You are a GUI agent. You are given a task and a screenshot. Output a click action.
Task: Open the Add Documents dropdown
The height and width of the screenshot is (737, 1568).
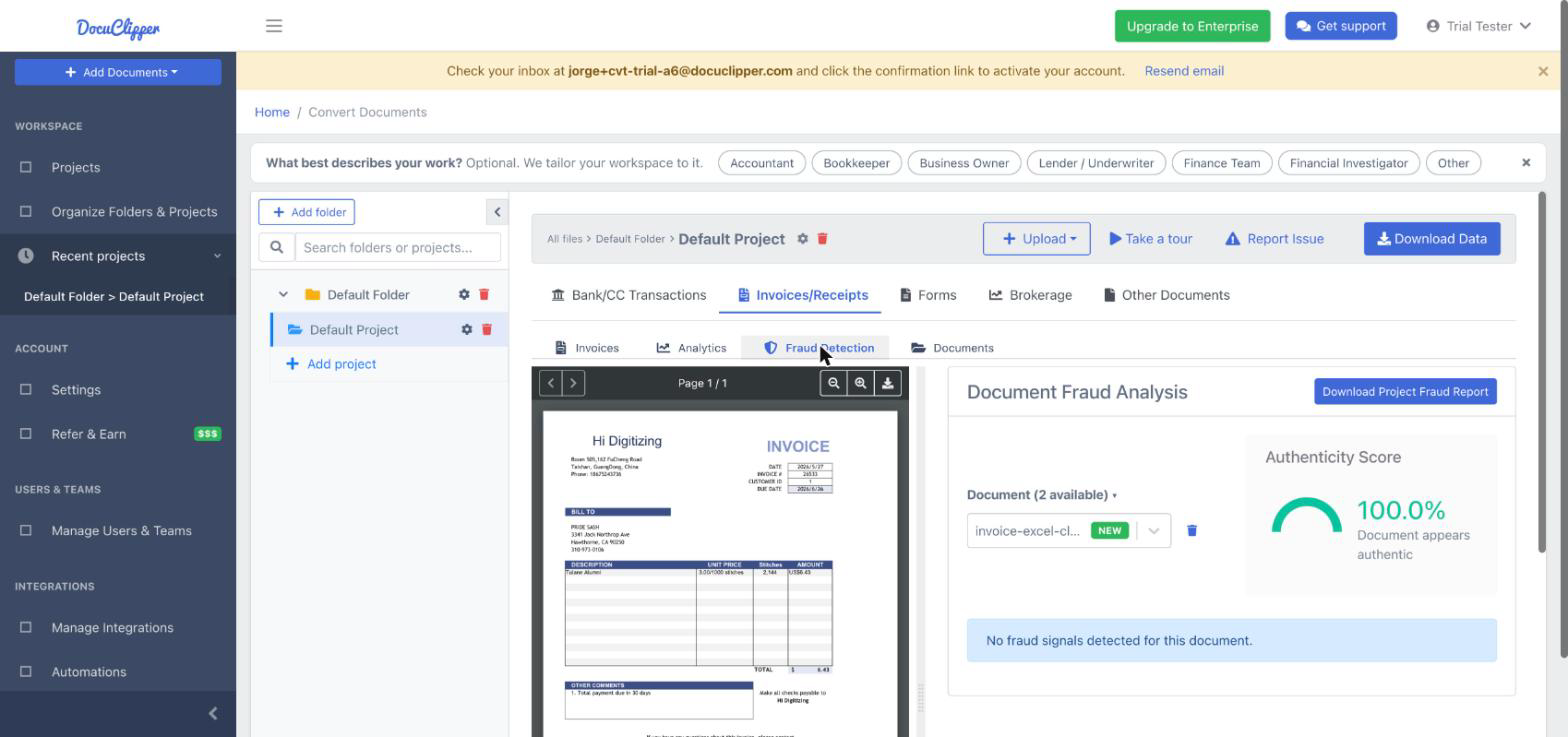tap(118, 72)
